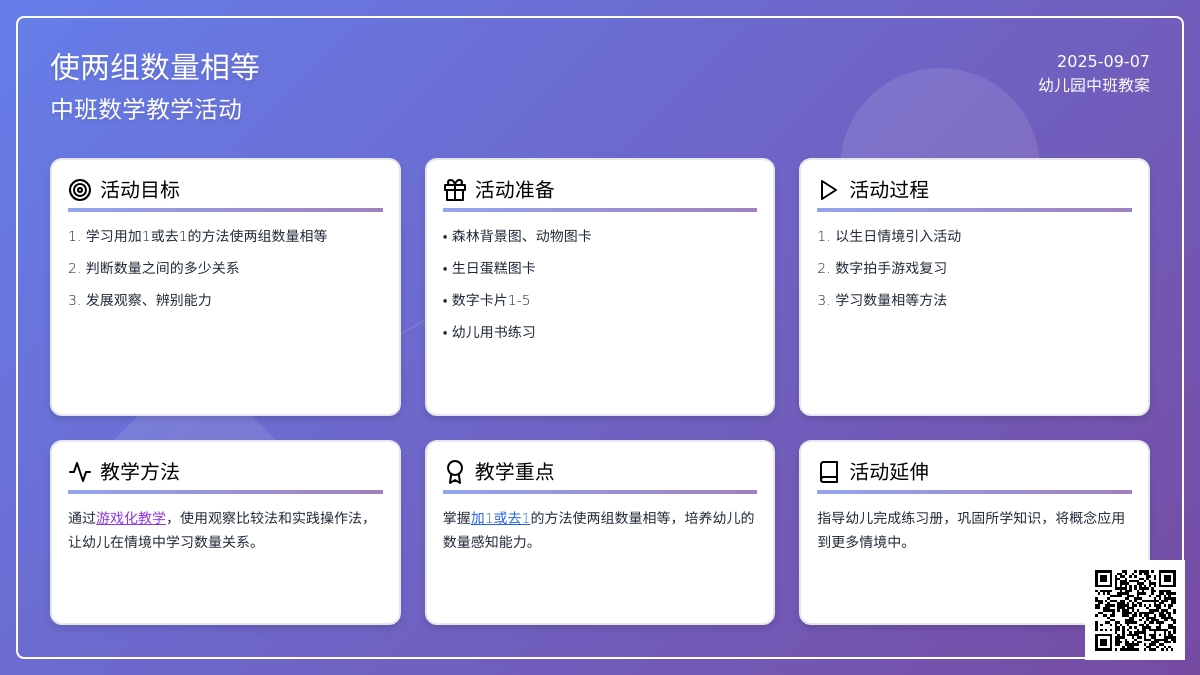Click bullet 幼儿用书练习
The image size is (1200, 675).
(493, 332)
